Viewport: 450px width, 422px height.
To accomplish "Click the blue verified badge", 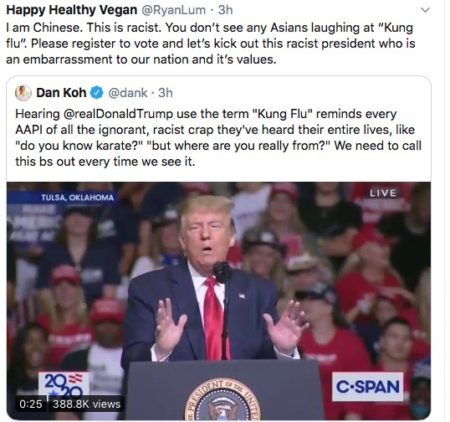I will tap(97, 93).
